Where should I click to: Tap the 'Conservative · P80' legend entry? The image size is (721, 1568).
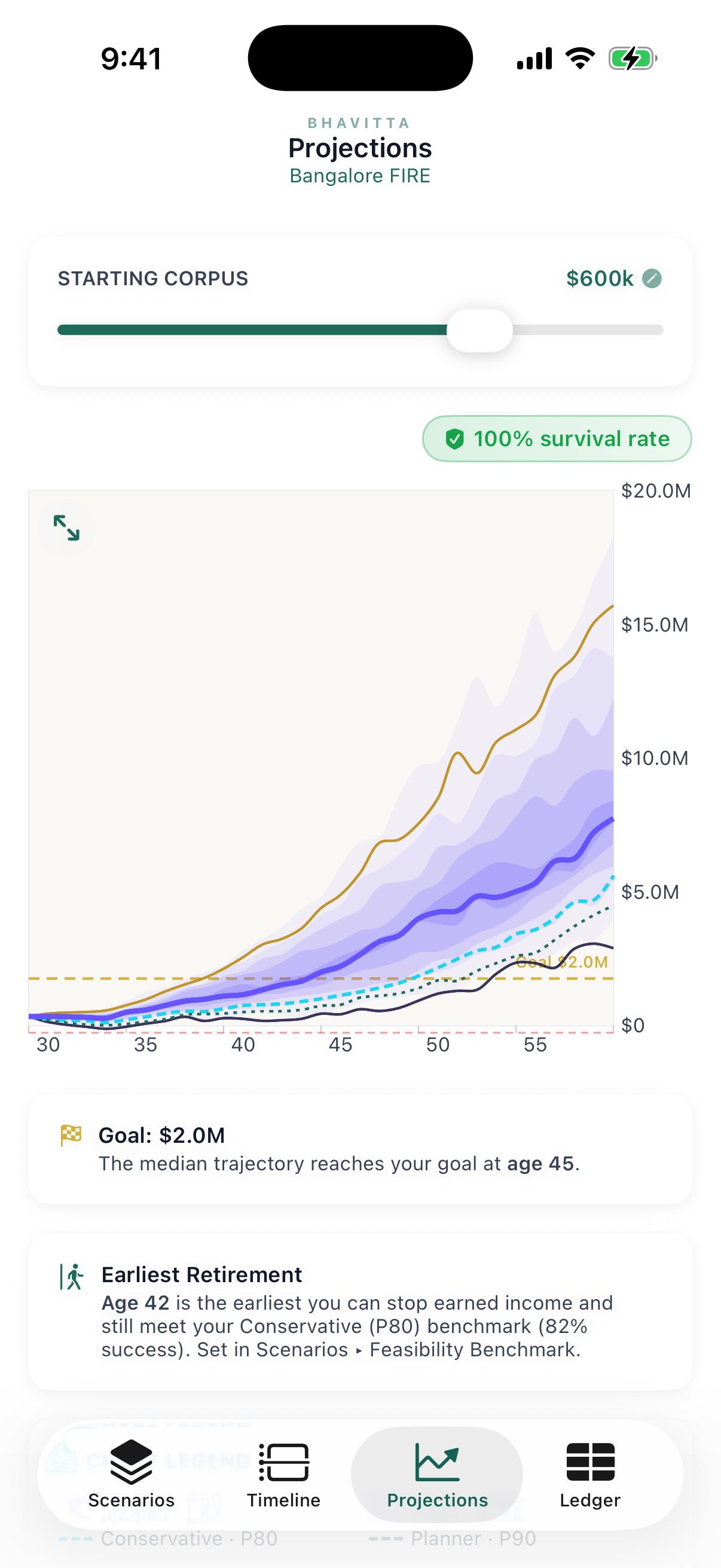pyautogui.click(x=168, y=1539)
